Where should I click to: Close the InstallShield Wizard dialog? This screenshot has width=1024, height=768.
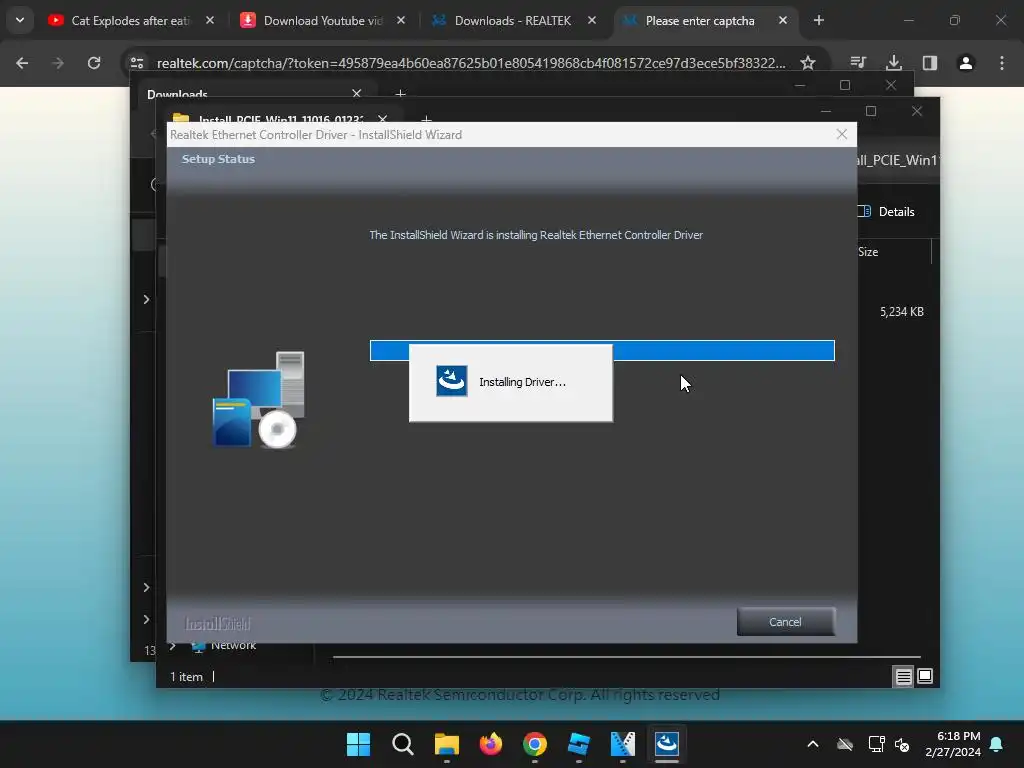coord(841,135)
